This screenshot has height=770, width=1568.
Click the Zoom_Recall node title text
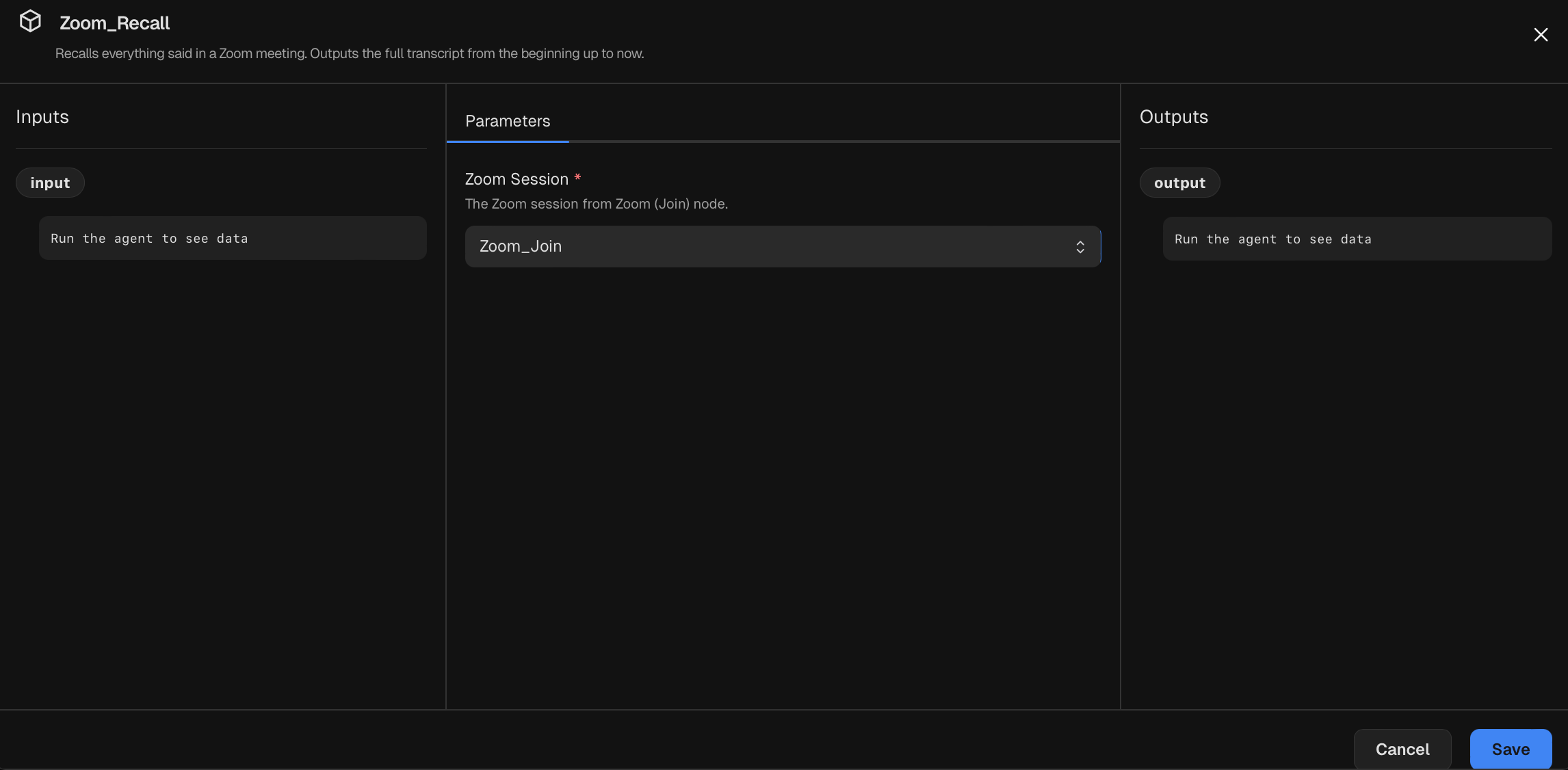pos(114,23)
